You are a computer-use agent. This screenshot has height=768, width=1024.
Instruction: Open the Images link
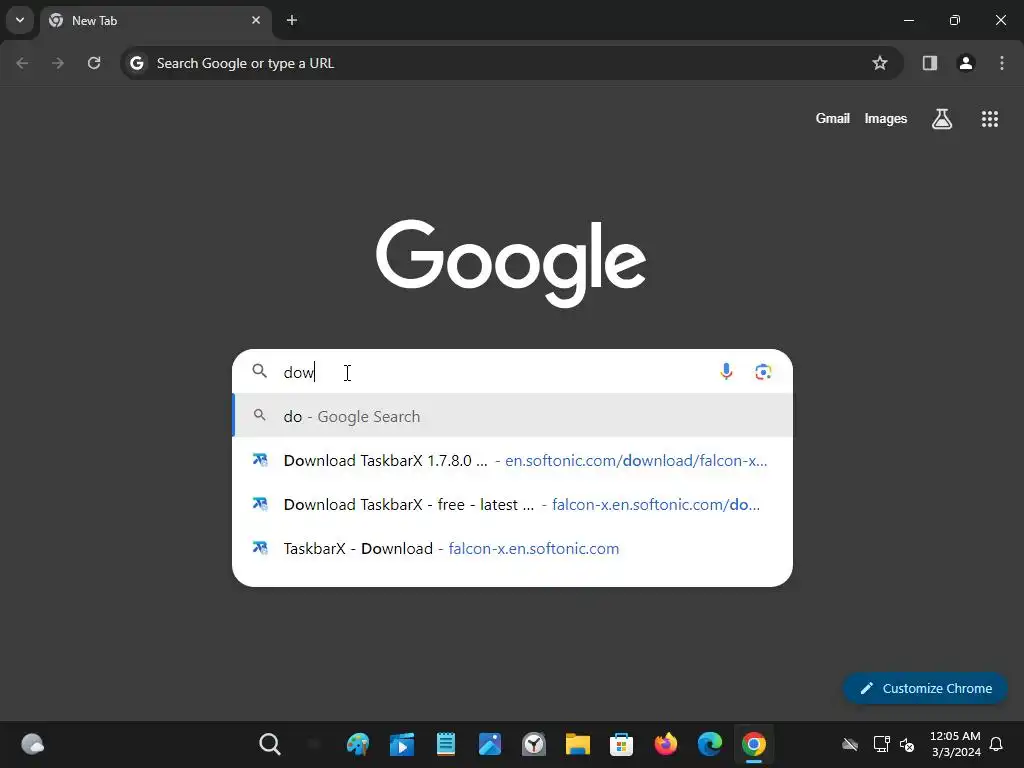click(x=886, y=119)
